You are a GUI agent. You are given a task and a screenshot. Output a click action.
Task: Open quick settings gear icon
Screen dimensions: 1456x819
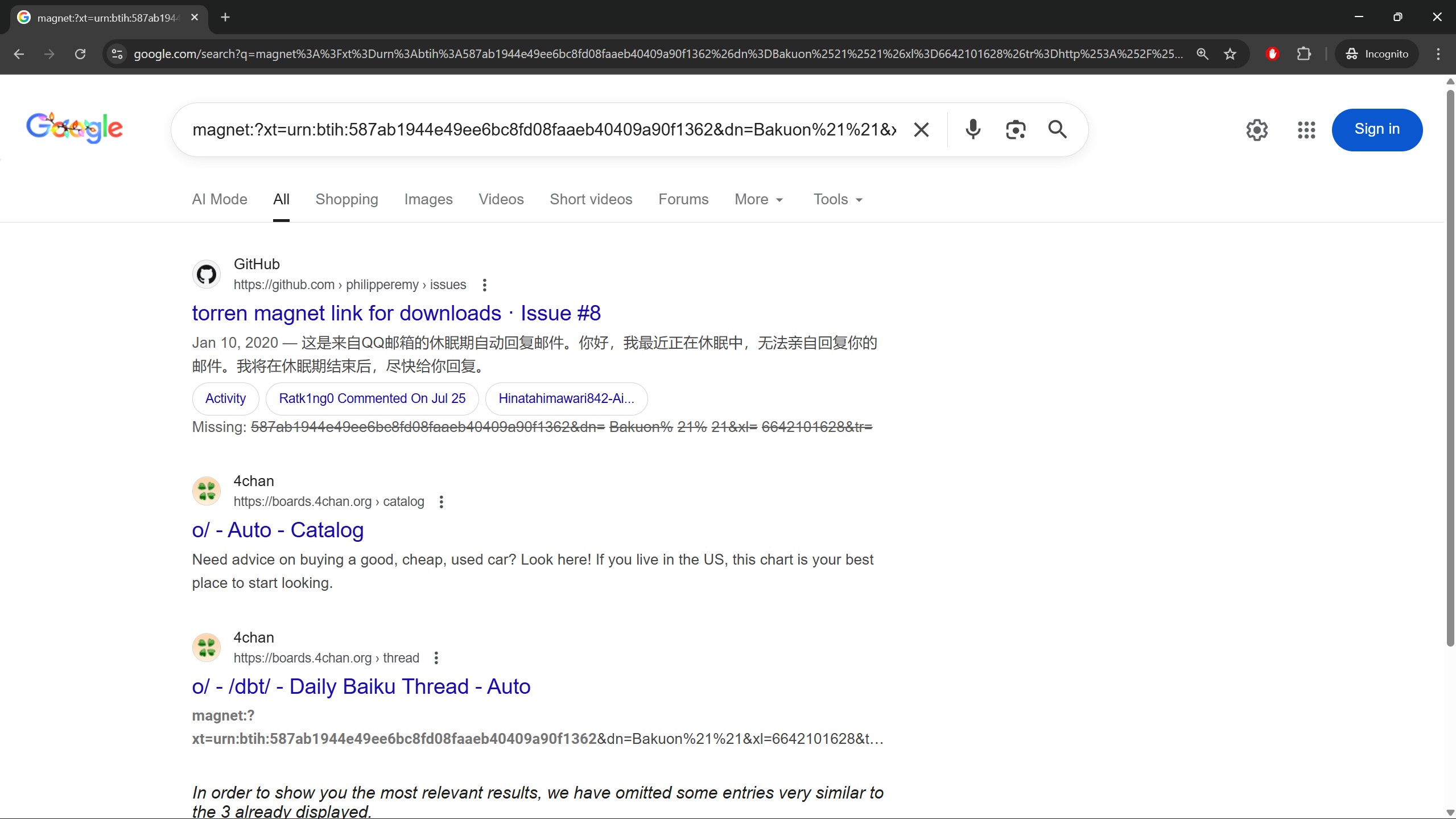tap(1257, 130)
